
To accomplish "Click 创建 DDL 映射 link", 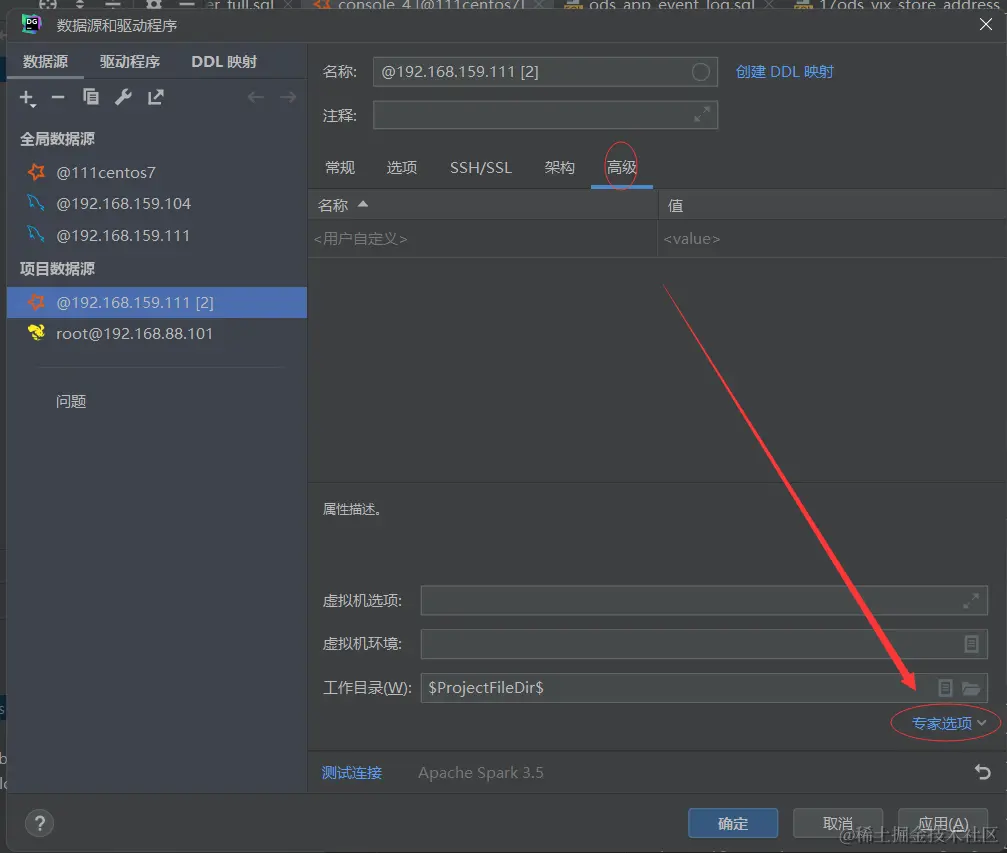I will pyautogui.click(x=784, y=72).
